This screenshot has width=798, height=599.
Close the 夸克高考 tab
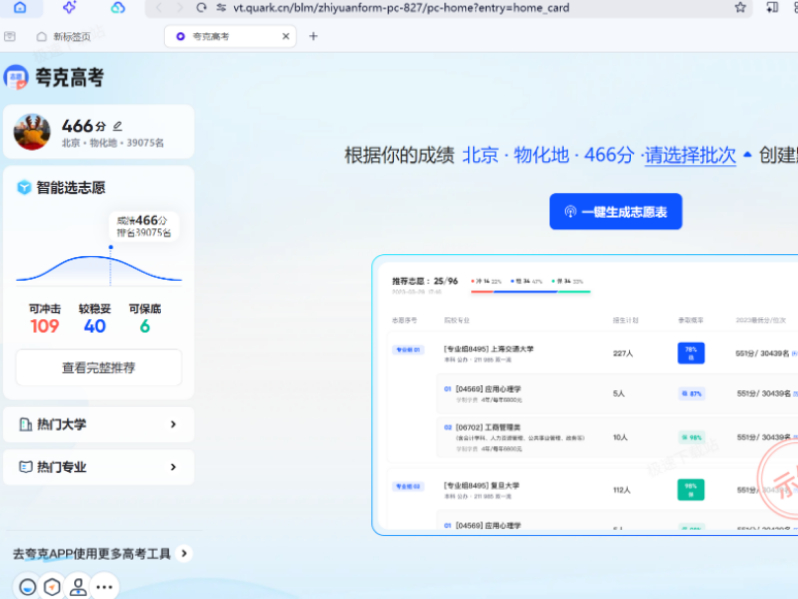click(x=286, y=36)
